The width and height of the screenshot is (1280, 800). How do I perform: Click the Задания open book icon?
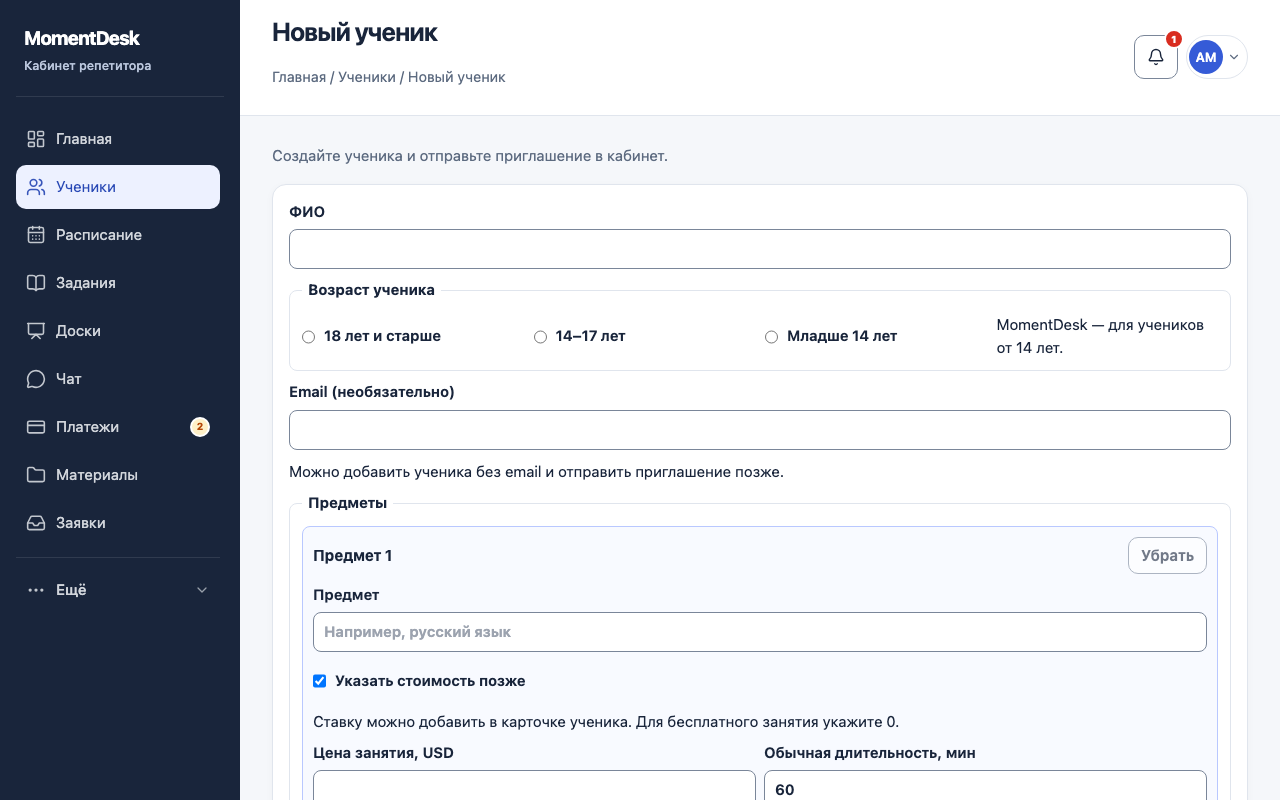(x=36, y=283)
